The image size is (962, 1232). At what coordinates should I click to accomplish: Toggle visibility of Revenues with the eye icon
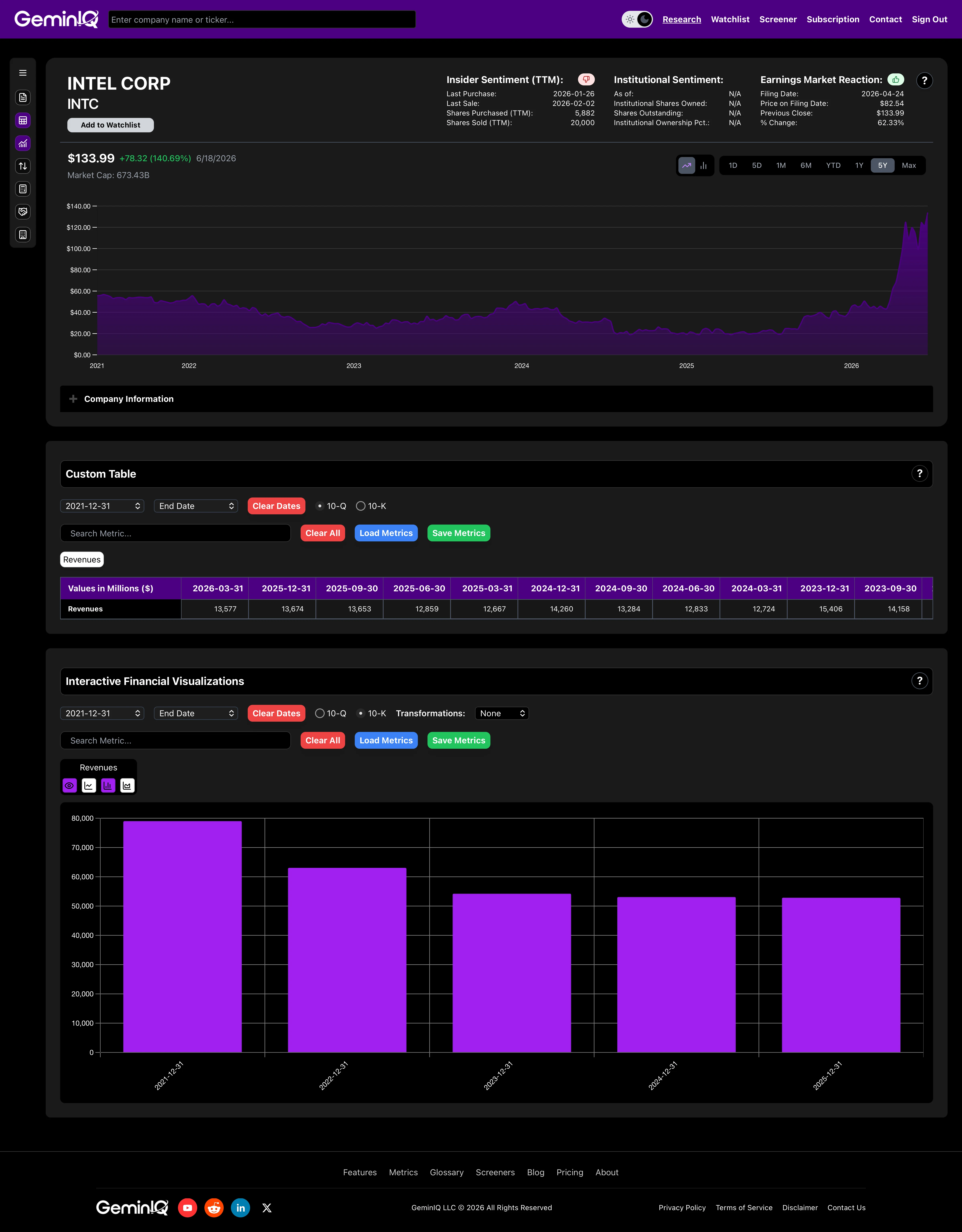point(69,785)
